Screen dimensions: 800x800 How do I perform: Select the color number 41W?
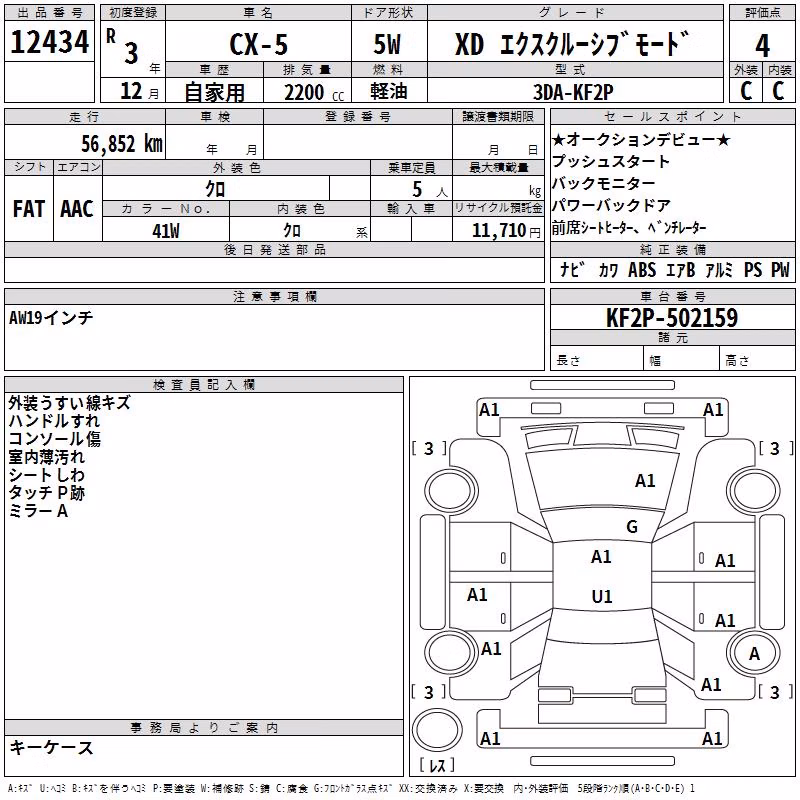[166, 231]
